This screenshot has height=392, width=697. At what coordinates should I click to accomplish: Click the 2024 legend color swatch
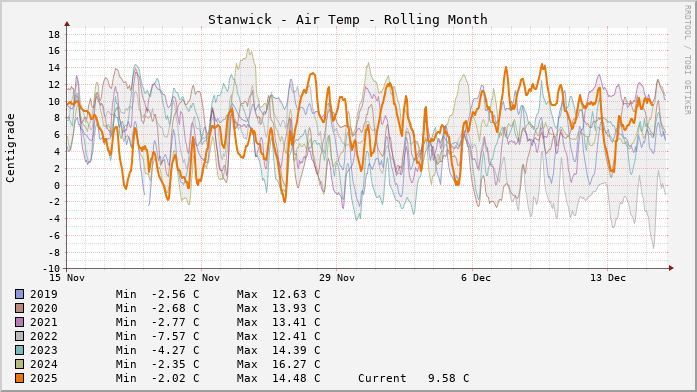click(x=20, y=364)
